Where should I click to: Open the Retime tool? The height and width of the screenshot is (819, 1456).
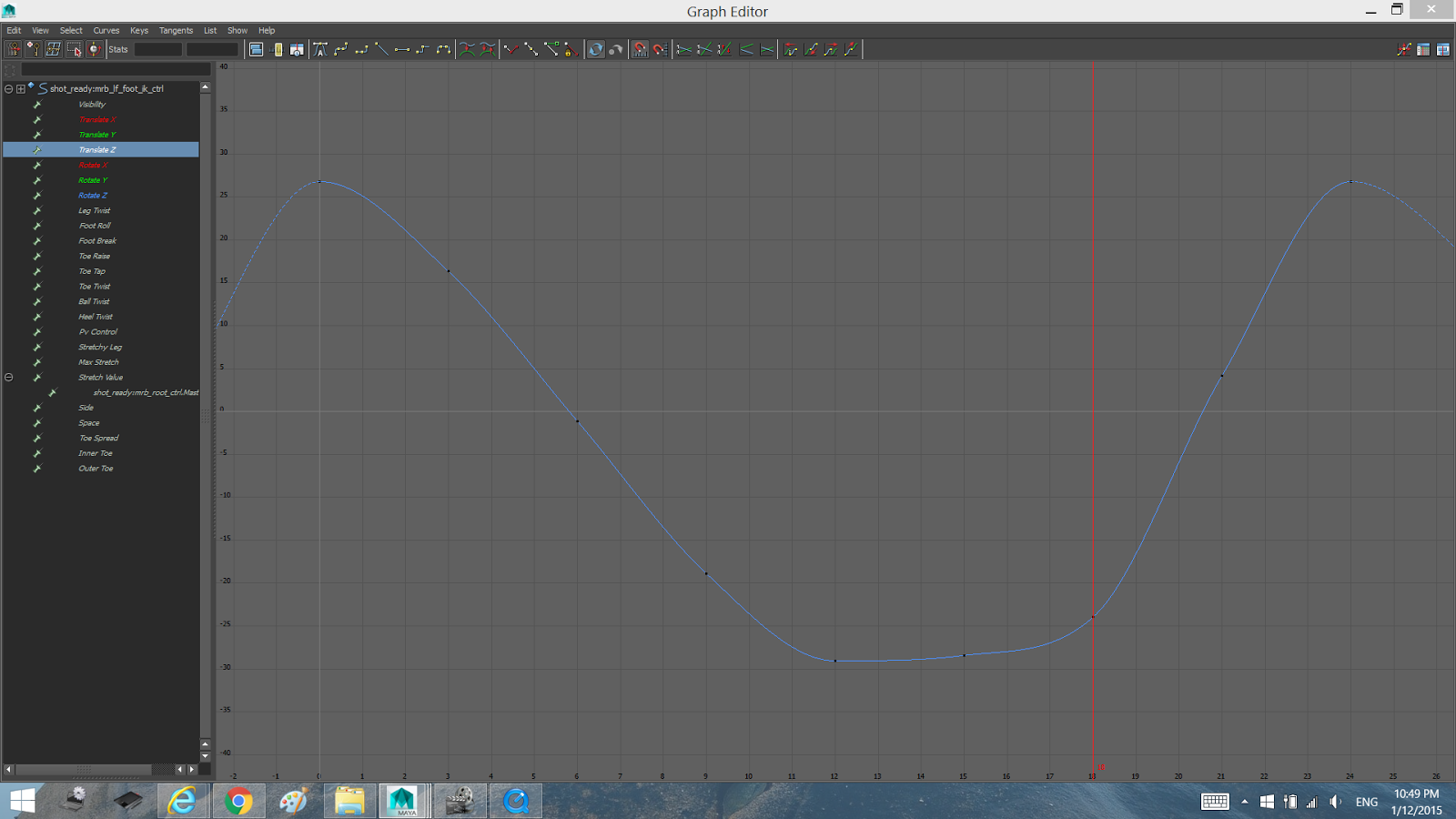click(x=95, y=49)
